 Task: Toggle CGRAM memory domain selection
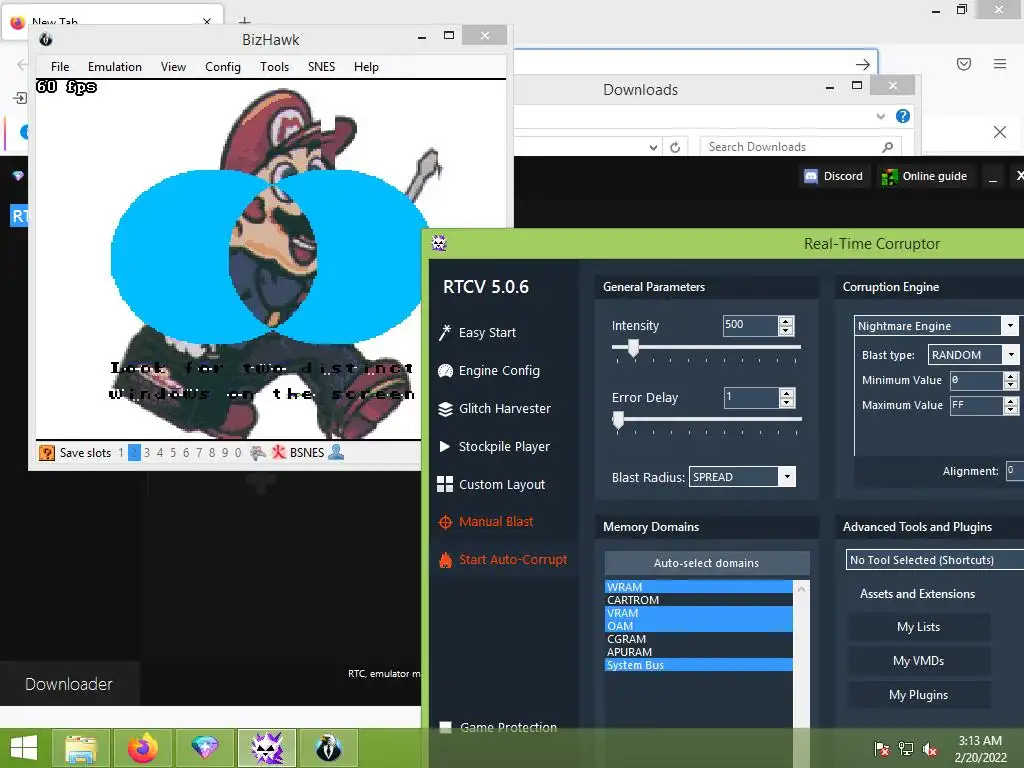click(698, 639)
